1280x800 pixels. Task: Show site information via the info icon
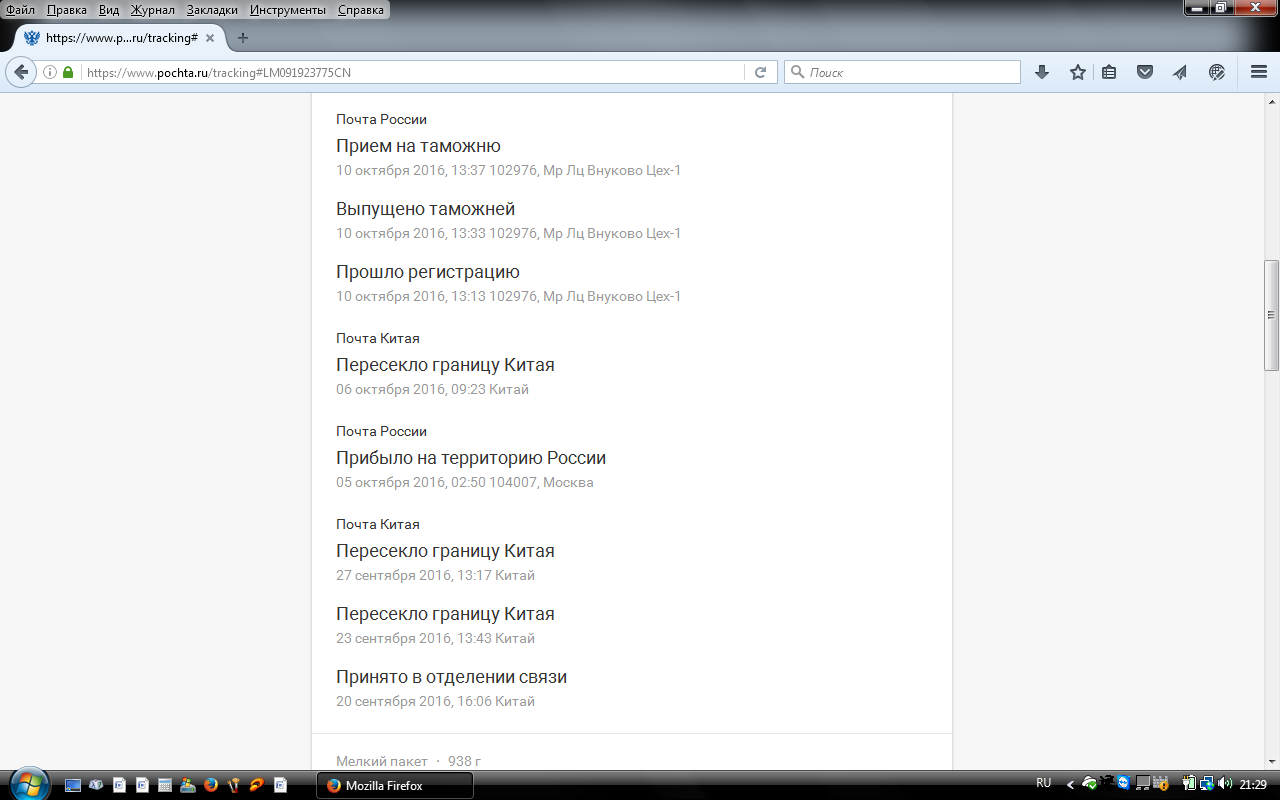click(x=50, y=72)
